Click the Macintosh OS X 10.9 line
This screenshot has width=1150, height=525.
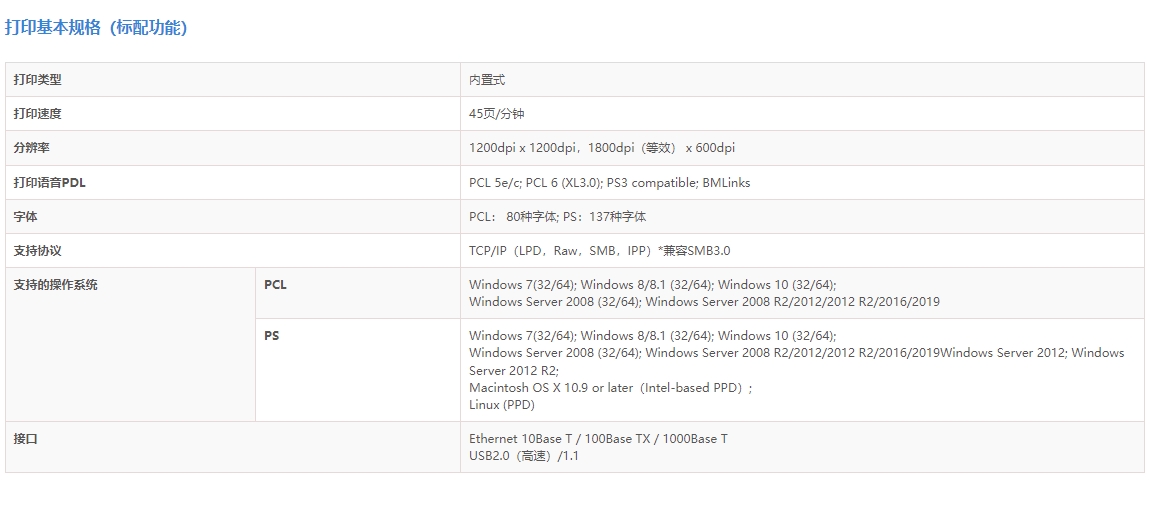(x=610, y=388)
